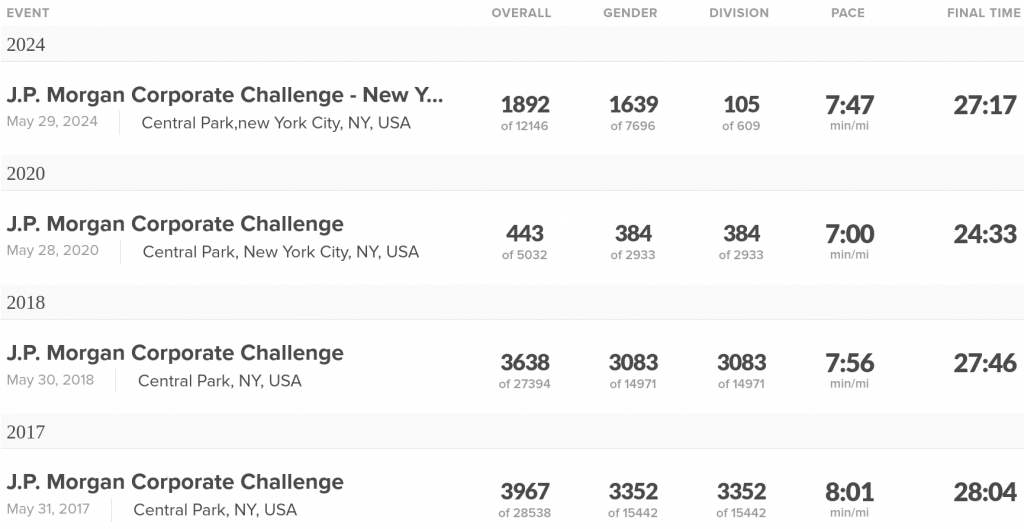1024x529 pixels.
Task: Open the 2024 J.P. Morgan Corporate Challenge - New York event
Action: pos(225,96)
